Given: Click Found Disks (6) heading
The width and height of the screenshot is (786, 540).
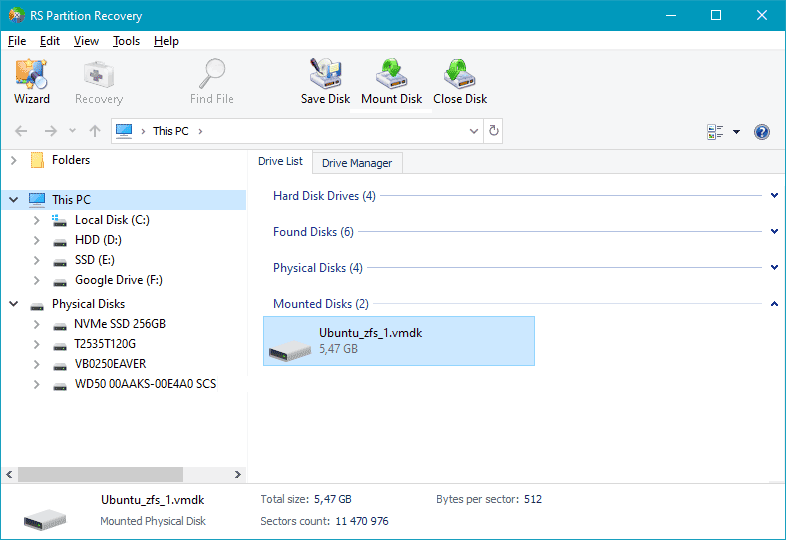Looking at the screenshot, I should pos(313,232).
